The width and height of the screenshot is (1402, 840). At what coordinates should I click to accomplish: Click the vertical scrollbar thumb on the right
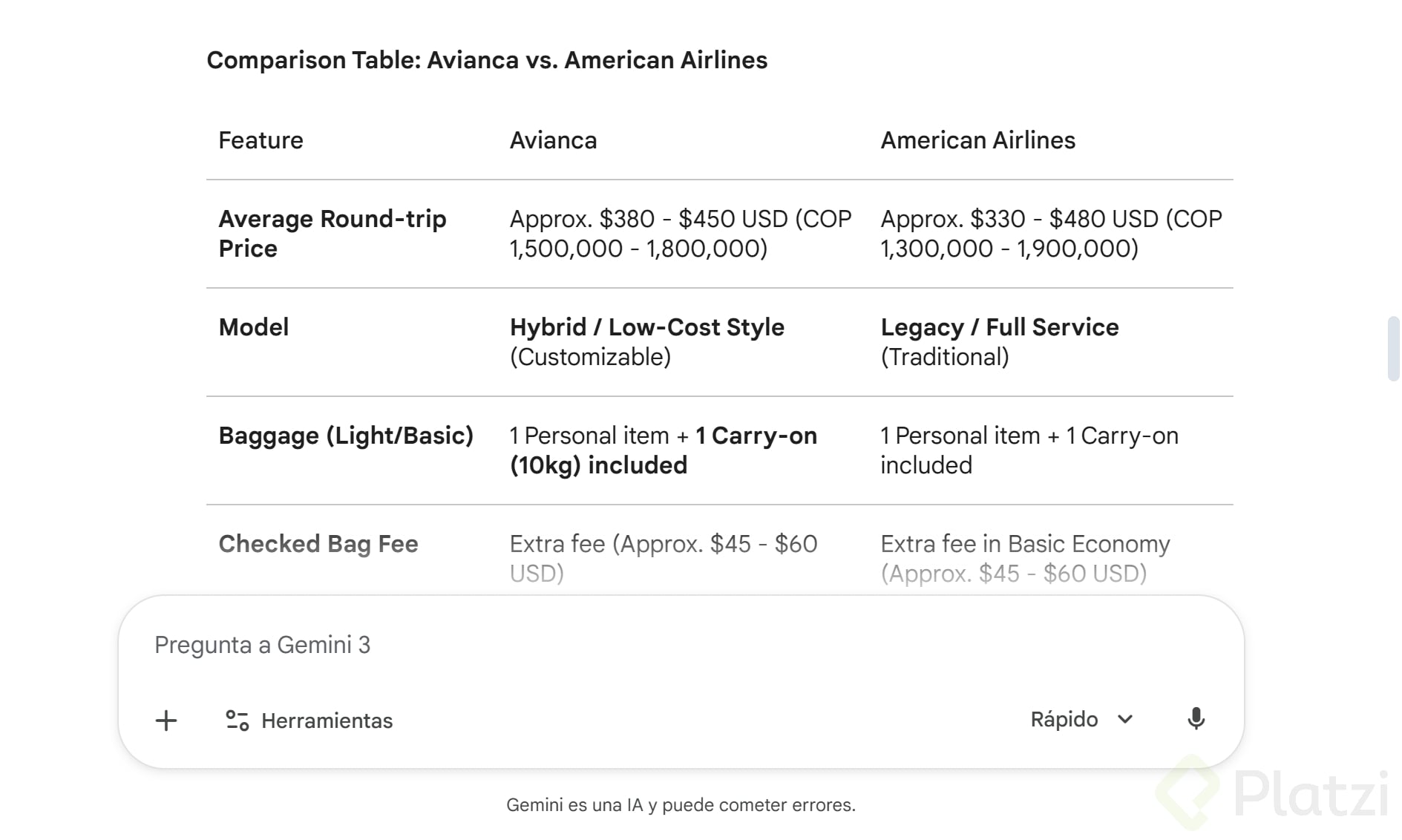[1393, 349]
